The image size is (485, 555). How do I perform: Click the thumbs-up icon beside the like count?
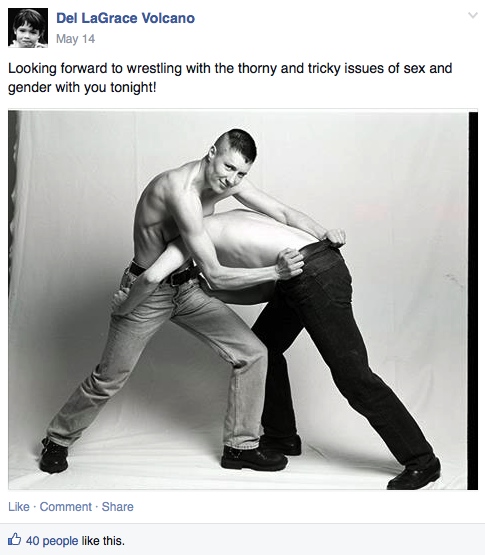click(15, 539)
